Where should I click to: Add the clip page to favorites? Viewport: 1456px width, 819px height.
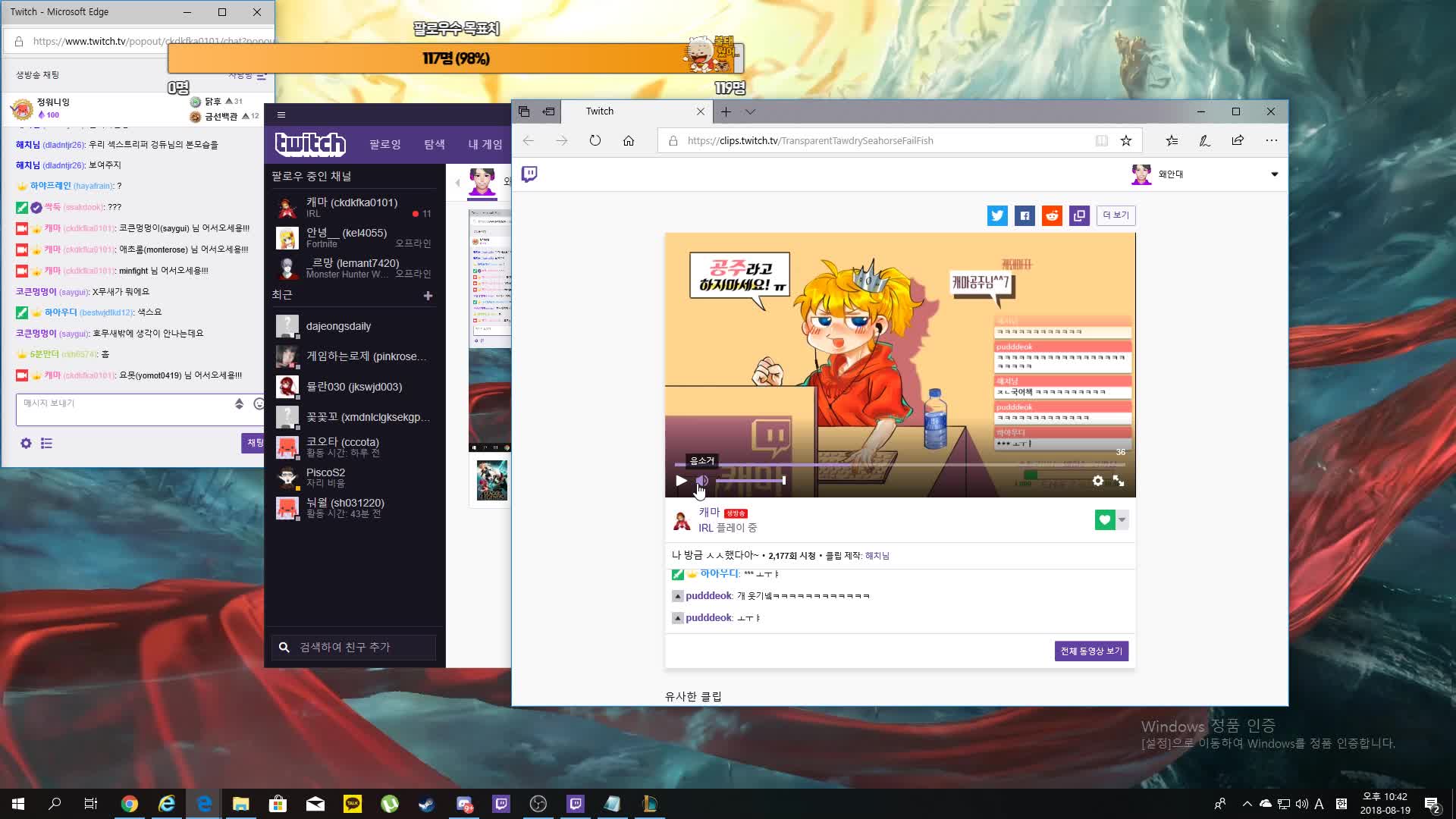1126,140
